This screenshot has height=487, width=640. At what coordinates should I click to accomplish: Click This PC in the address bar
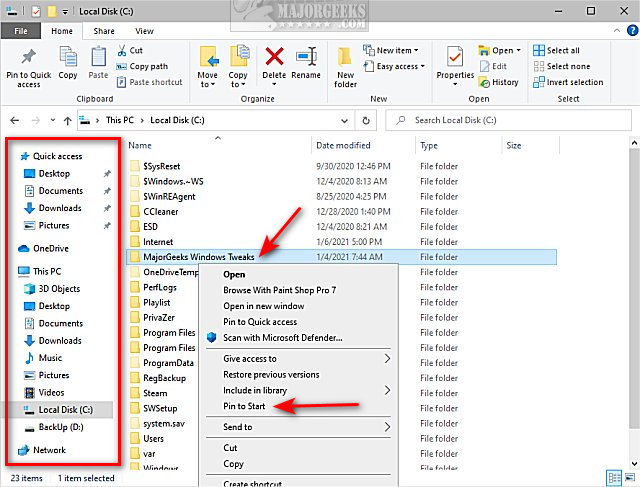pyautogui.click(x=120, y=120)
